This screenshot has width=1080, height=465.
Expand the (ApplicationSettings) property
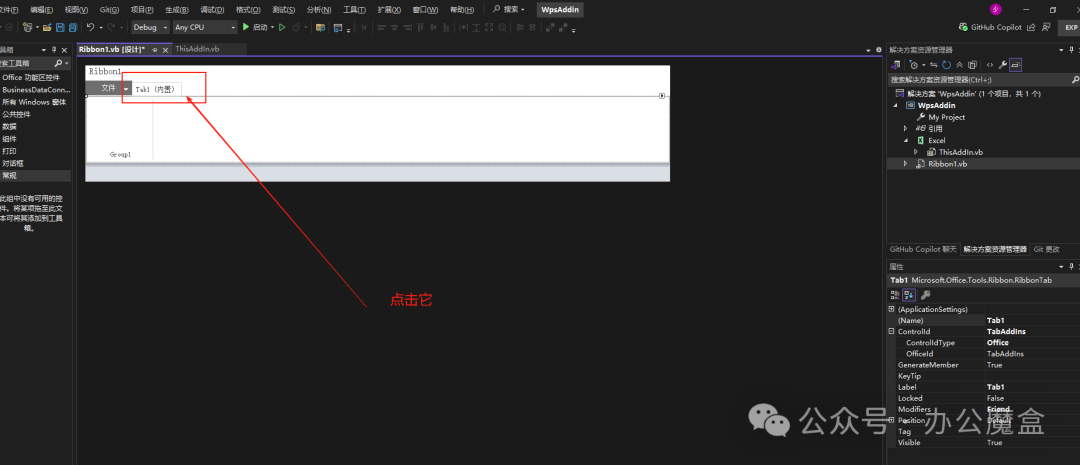click(x=892, y=309)
